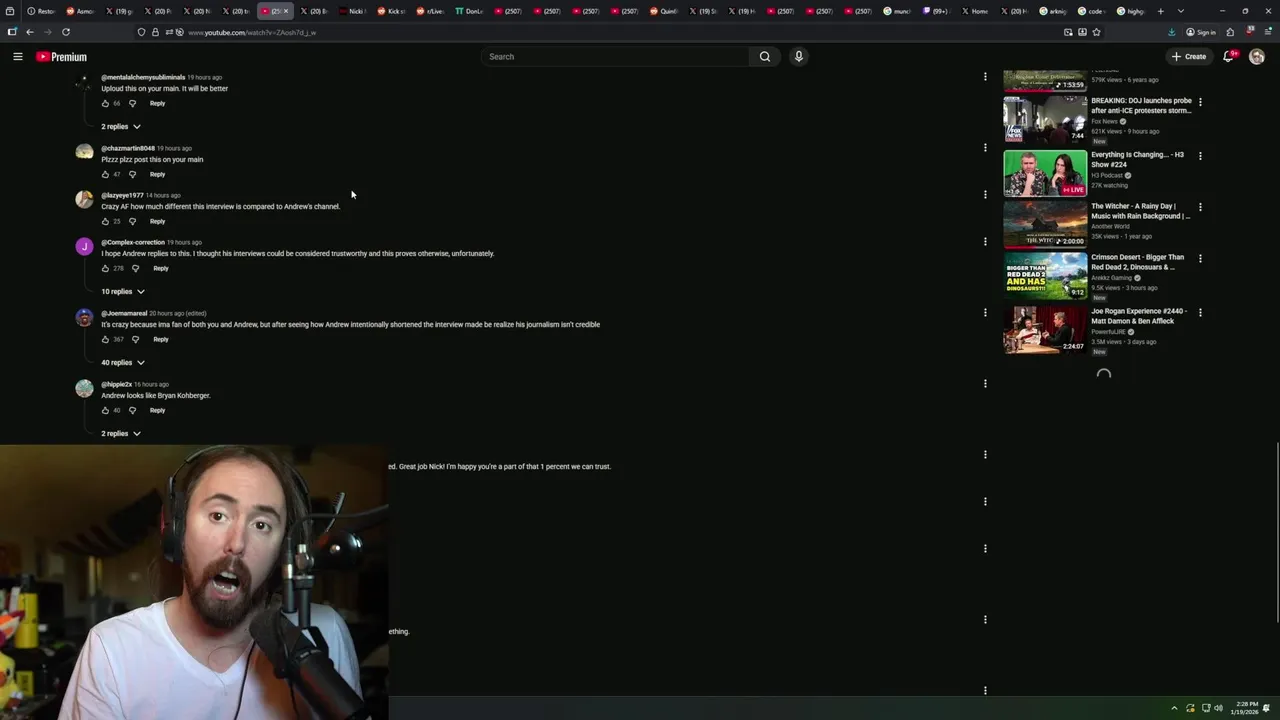
Task: Like the @hippie2x comment
Action: point(105,410)
